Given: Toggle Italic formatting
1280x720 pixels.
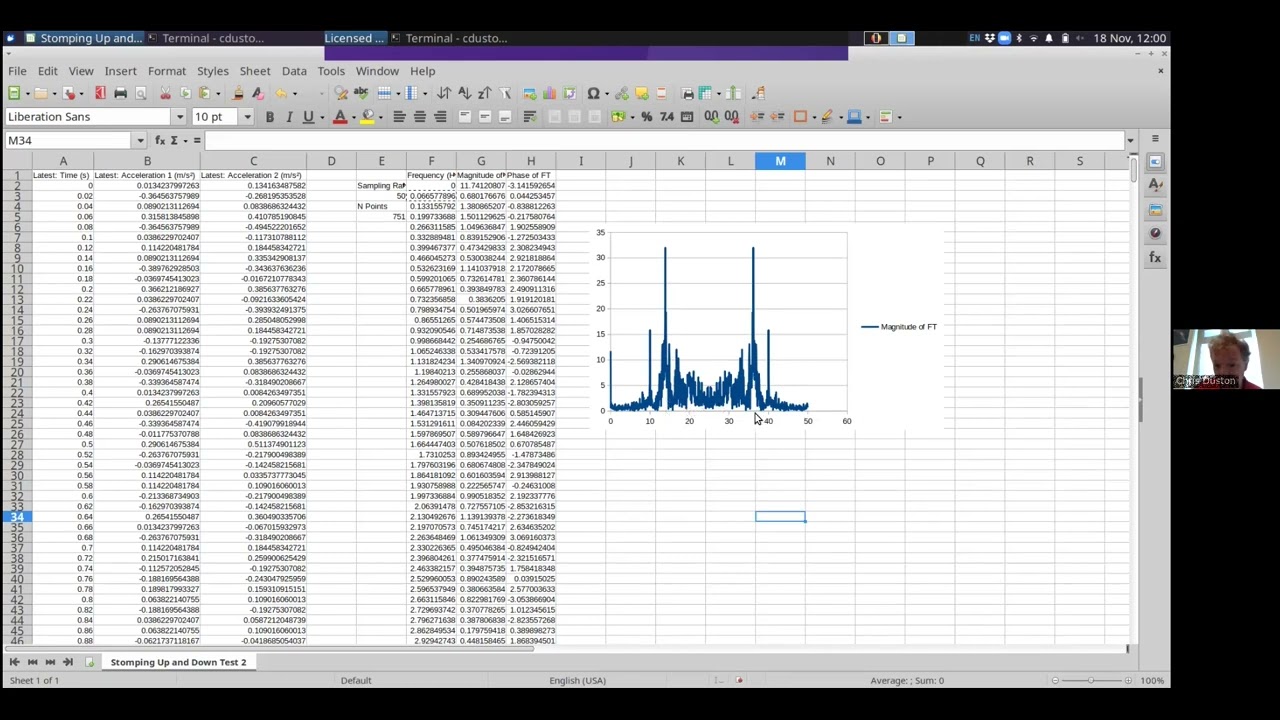Looking at the screenshot, I should (x=289, y=117).
